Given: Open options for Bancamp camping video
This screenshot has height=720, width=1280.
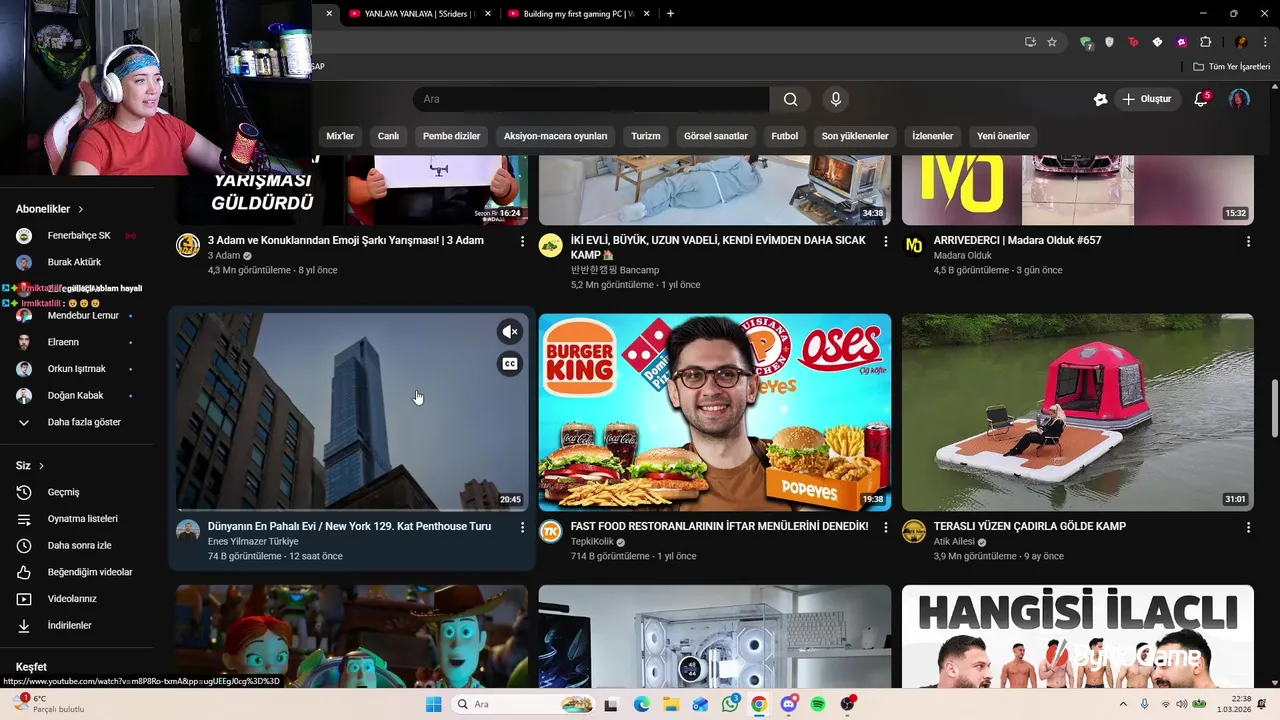Looking at the screenshot, I should point(885,241).
